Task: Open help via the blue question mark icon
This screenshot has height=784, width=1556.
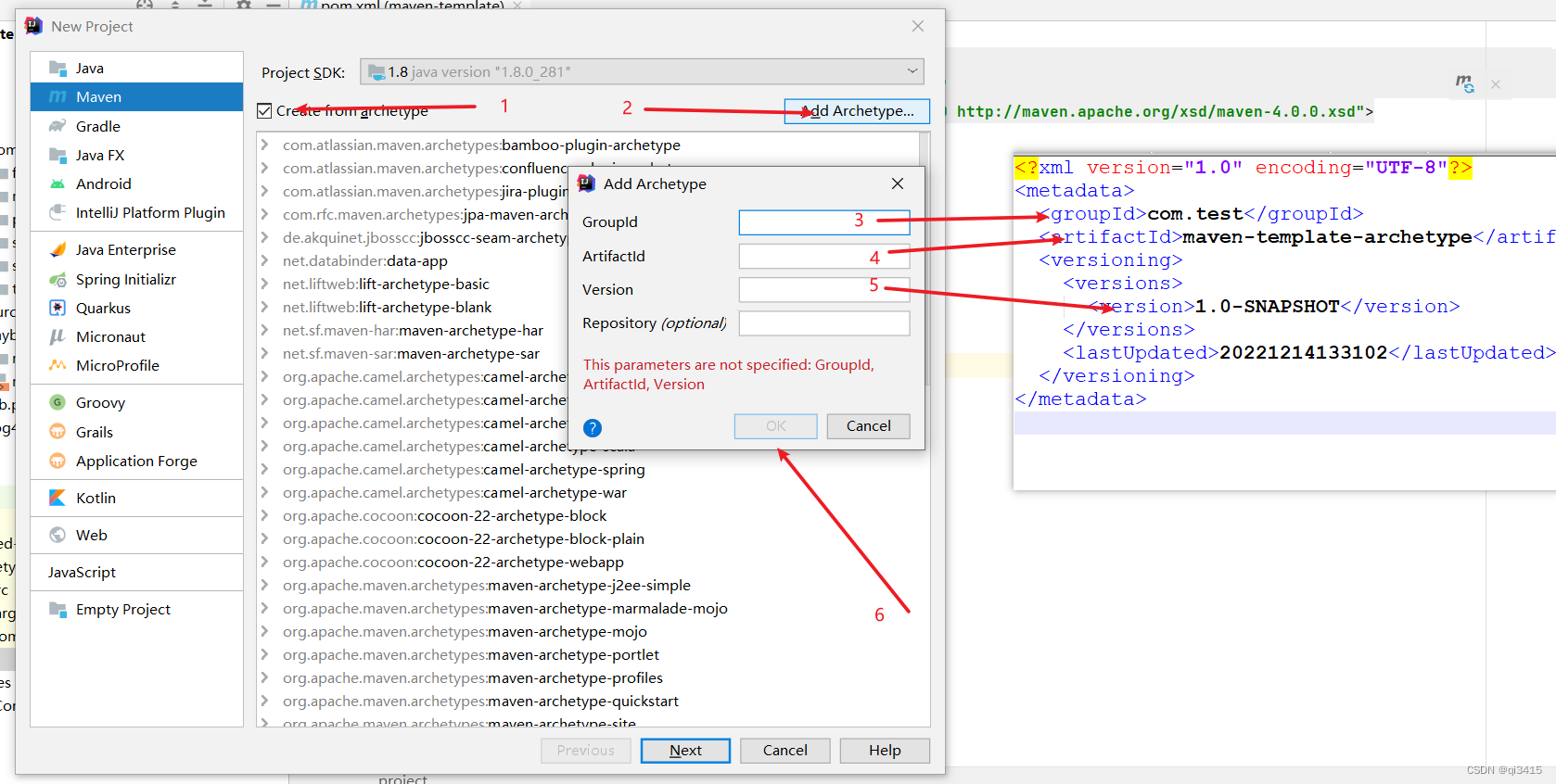Action: (593, 428)
